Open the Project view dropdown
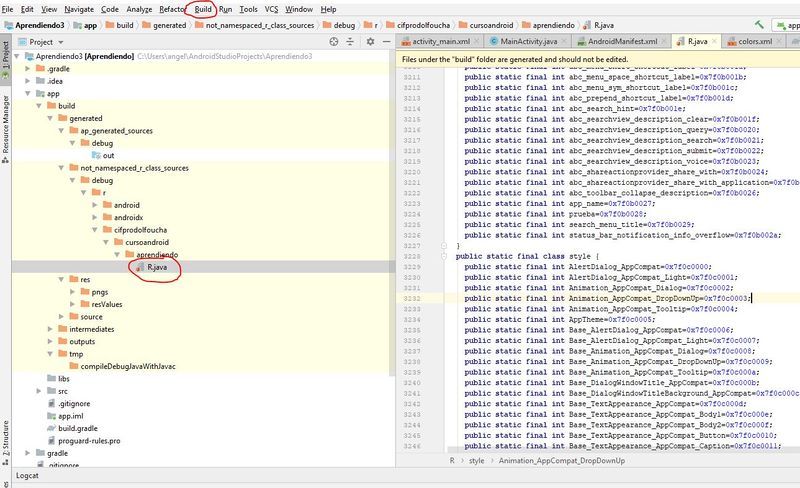Image resolution: width=800 pixels, height=488 pixels. pyautogui.click(x=61, y=42)
